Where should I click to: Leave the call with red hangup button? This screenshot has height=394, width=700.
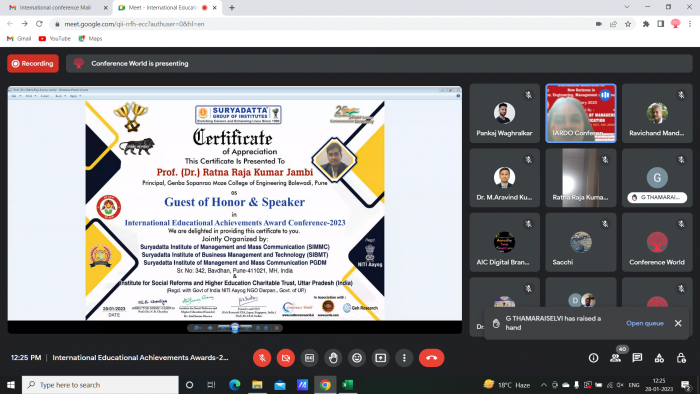[431, 358]
